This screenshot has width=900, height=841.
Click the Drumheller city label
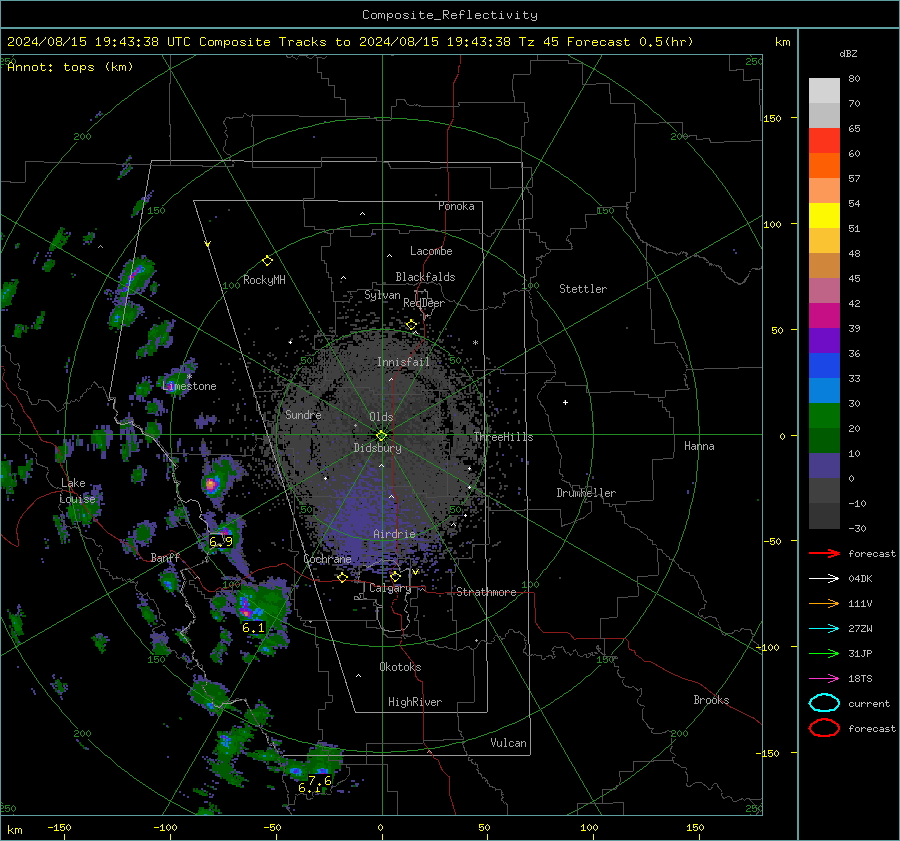click(x=586, y=493)
